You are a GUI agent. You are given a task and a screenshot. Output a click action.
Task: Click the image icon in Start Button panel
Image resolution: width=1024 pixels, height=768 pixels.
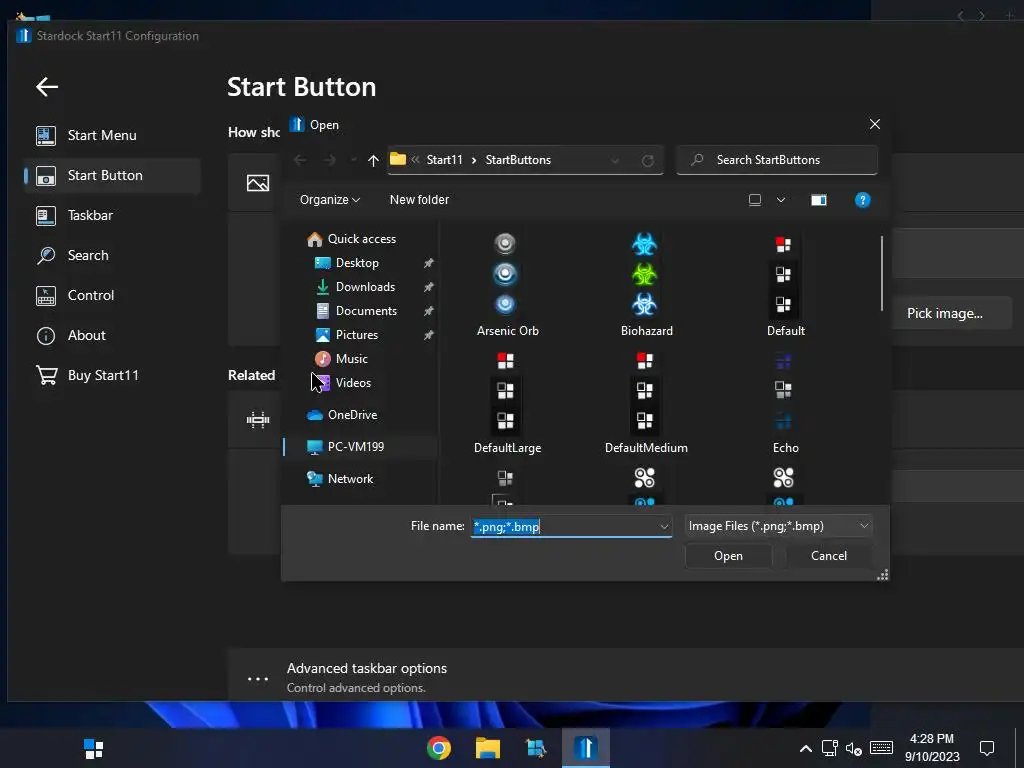pos(258,183)
